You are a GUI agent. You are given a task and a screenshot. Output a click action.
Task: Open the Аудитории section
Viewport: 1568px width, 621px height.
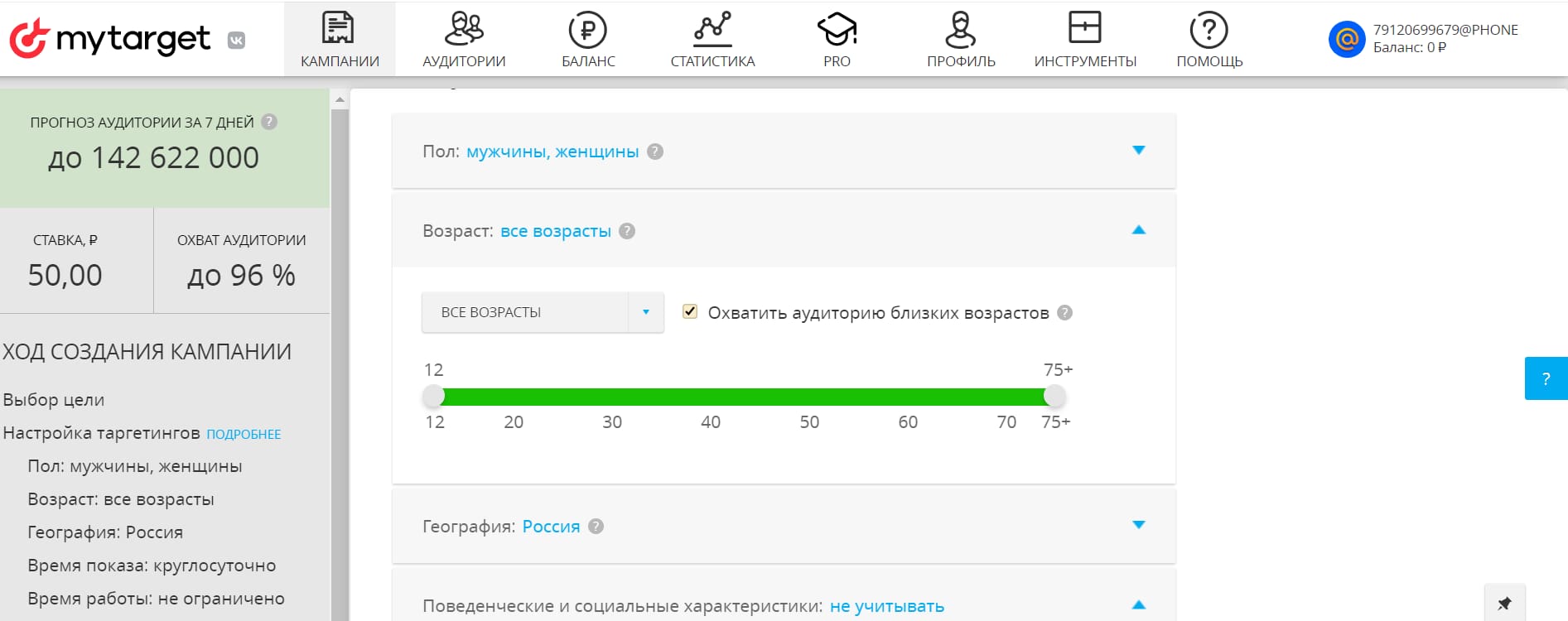(x=464, y=39)
